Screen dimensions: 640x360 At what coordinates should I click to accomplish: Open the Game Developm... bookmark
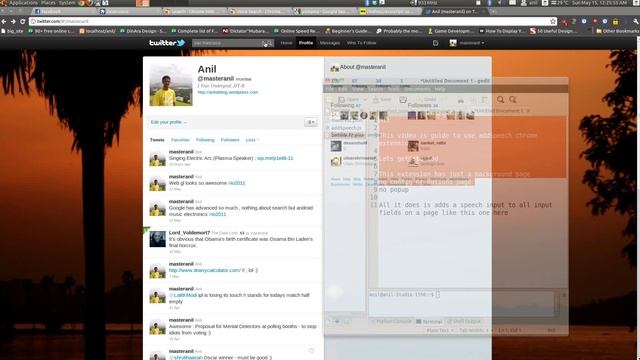pyautogui.click(x=451, y=31)
